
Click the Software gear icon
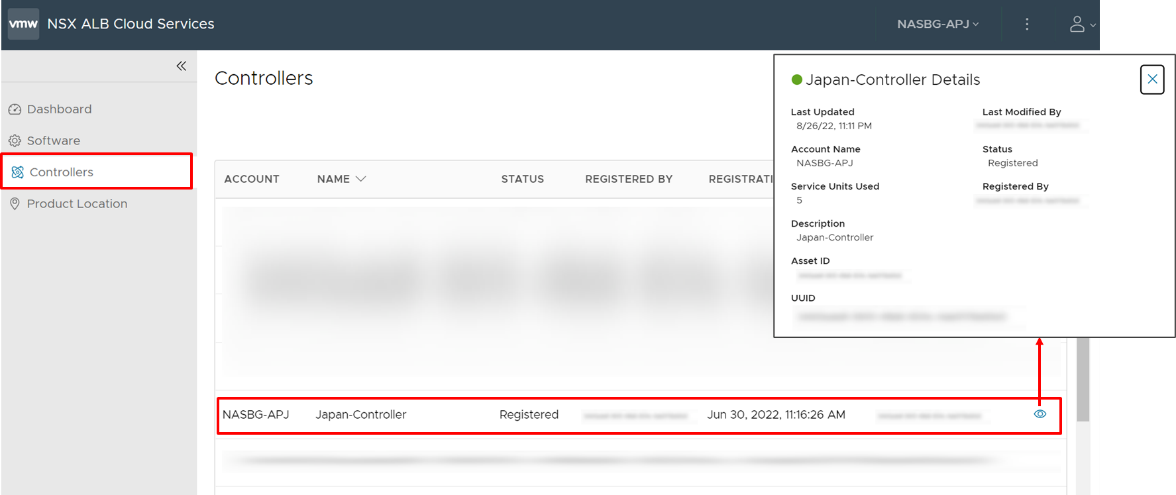coord(15,141)
